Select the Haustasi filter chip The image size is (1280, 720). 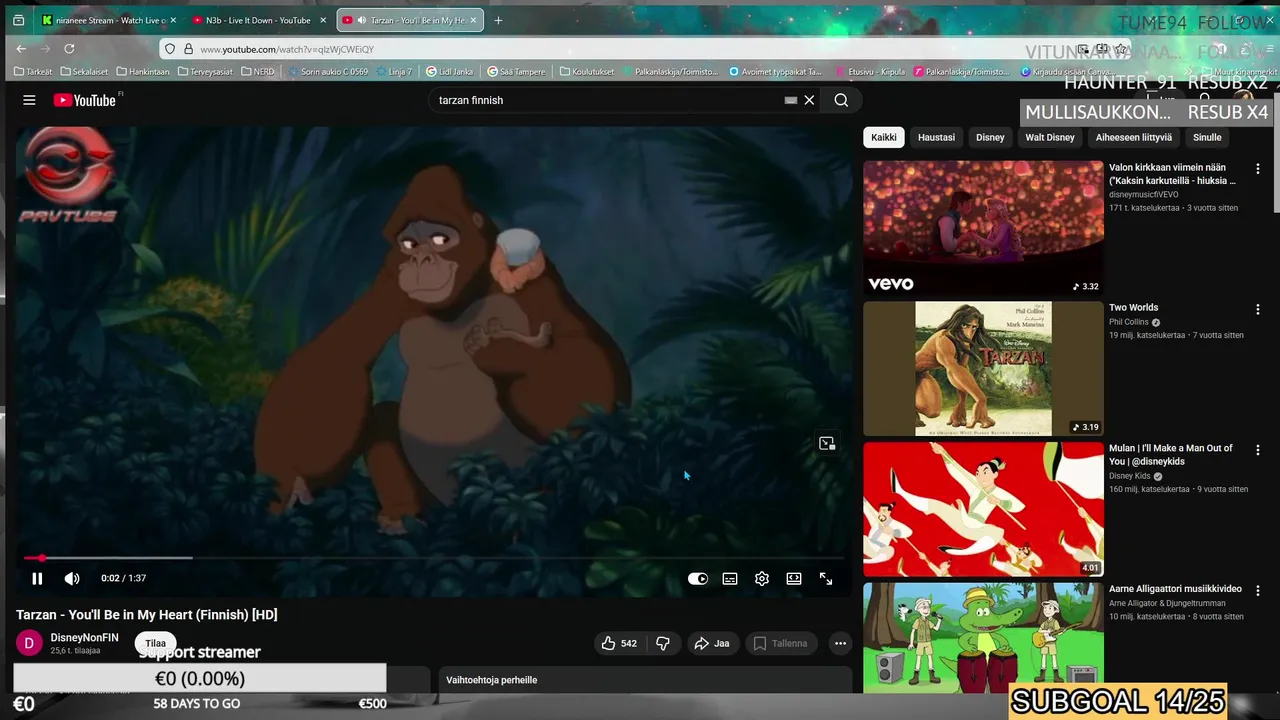point(936,137)
